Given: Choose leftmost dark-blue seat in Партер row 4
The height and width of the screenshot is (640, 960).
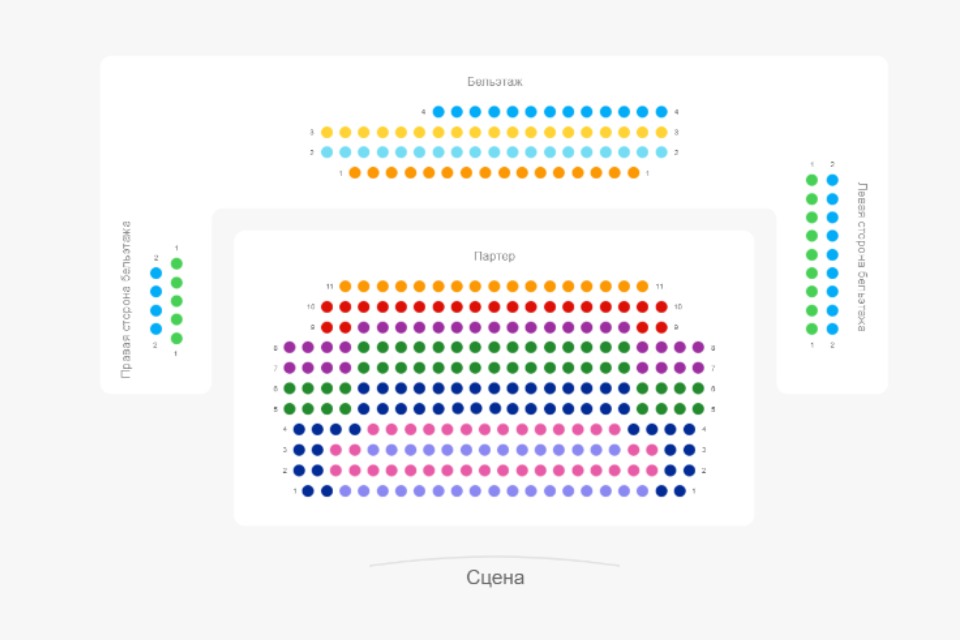Looking at the screenshot, I should (299, 429).
